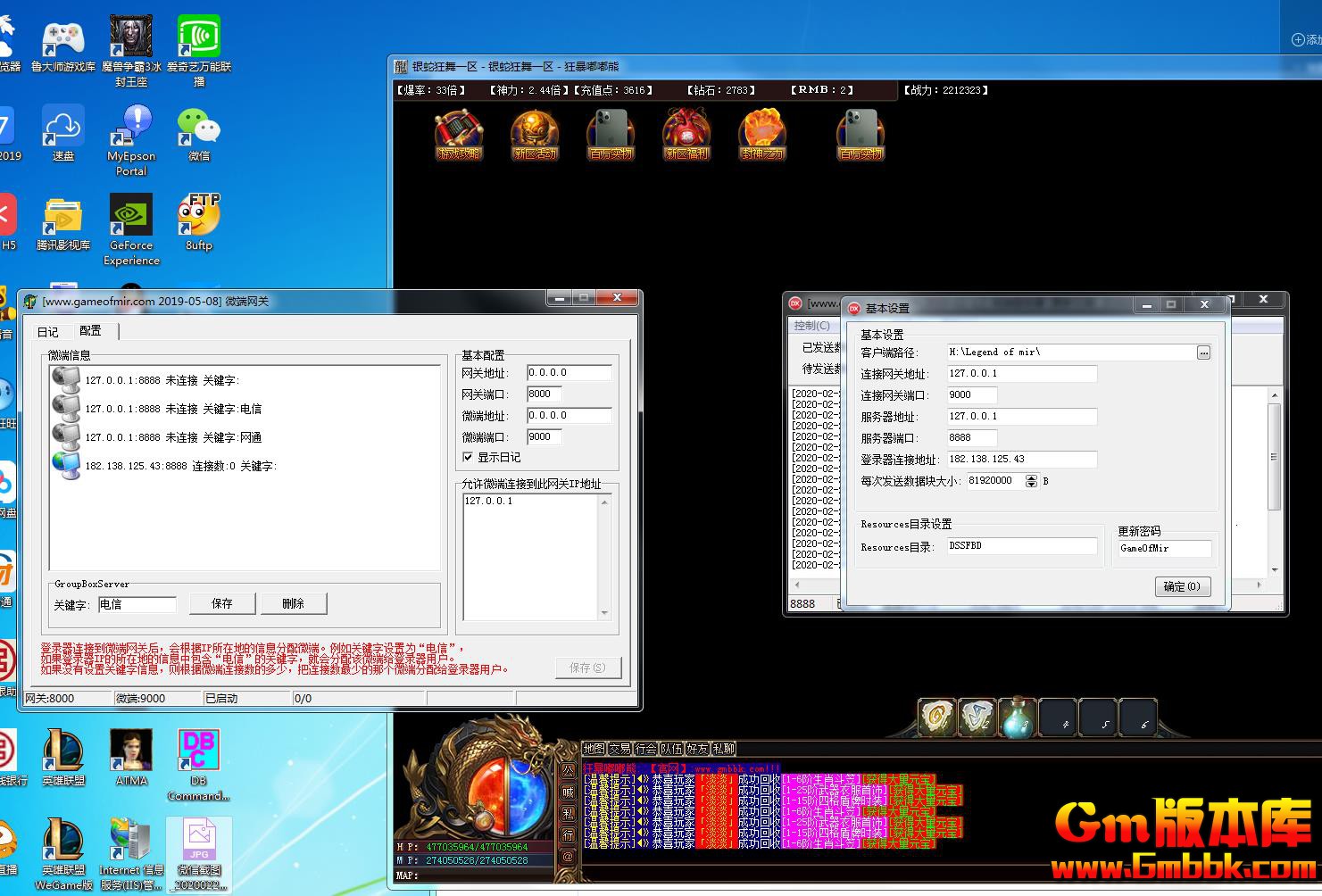
Task: Open the 控制(C) menu
Action: point(811,326)
